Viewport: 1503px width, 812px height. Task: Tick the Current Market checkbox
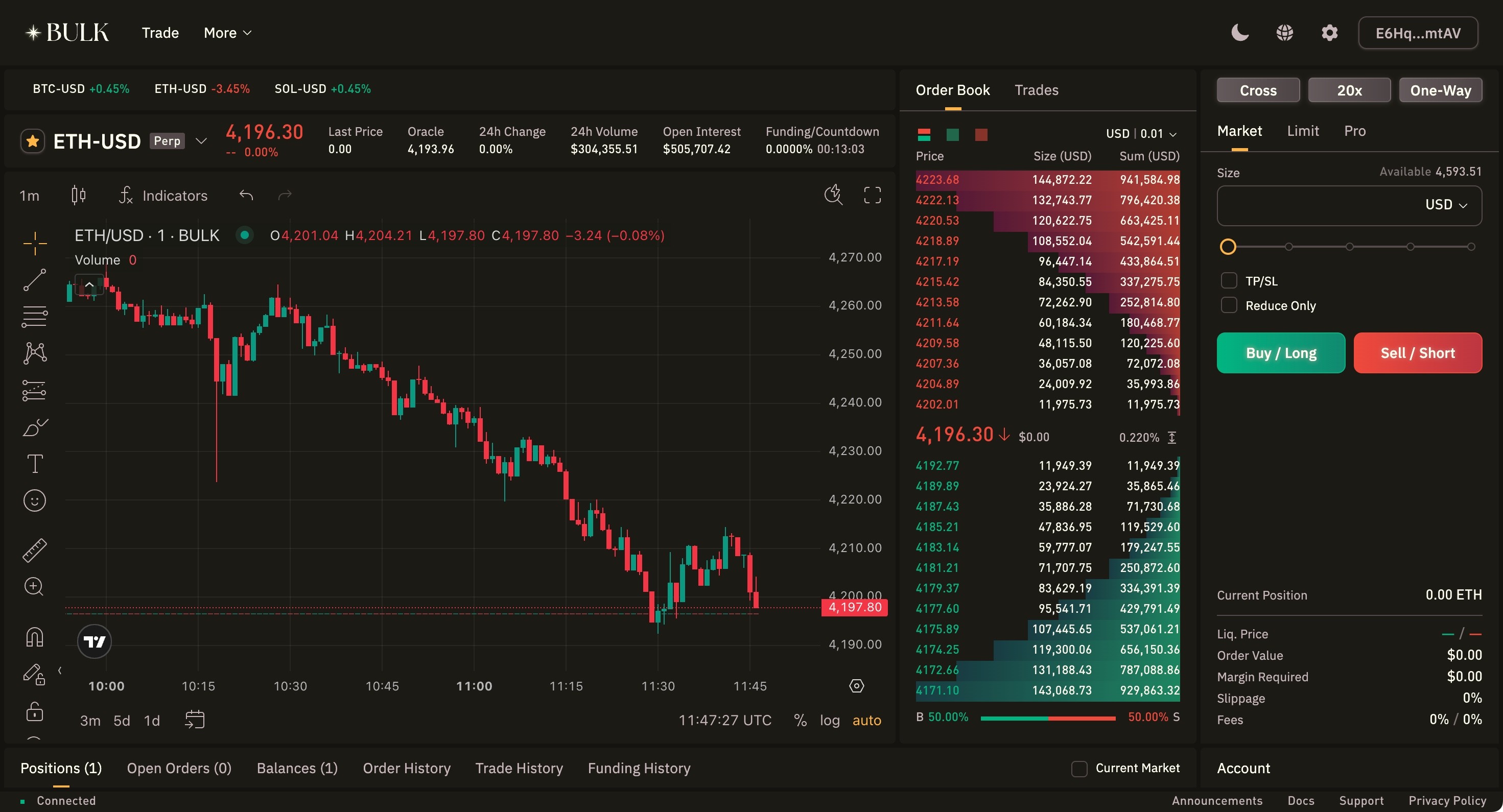(x=1079, y=768)
